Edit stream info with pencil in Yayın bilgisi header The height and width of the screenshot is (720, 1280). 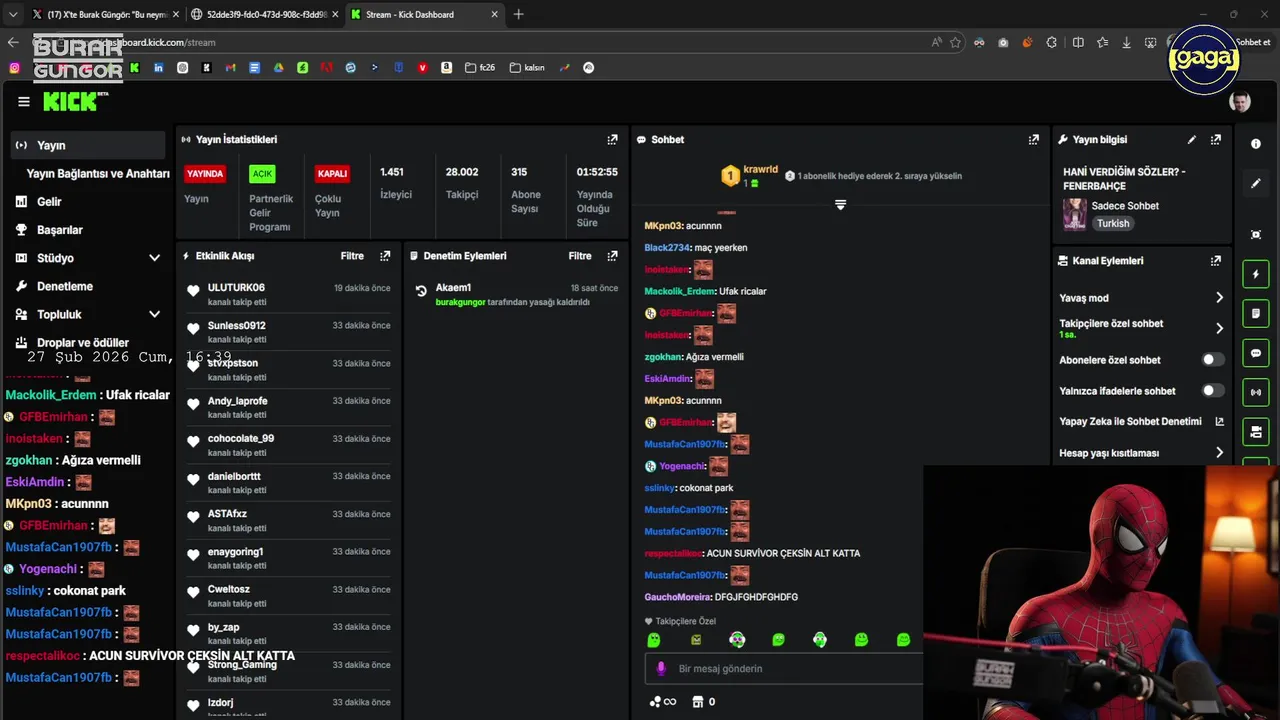[1191, 140]
